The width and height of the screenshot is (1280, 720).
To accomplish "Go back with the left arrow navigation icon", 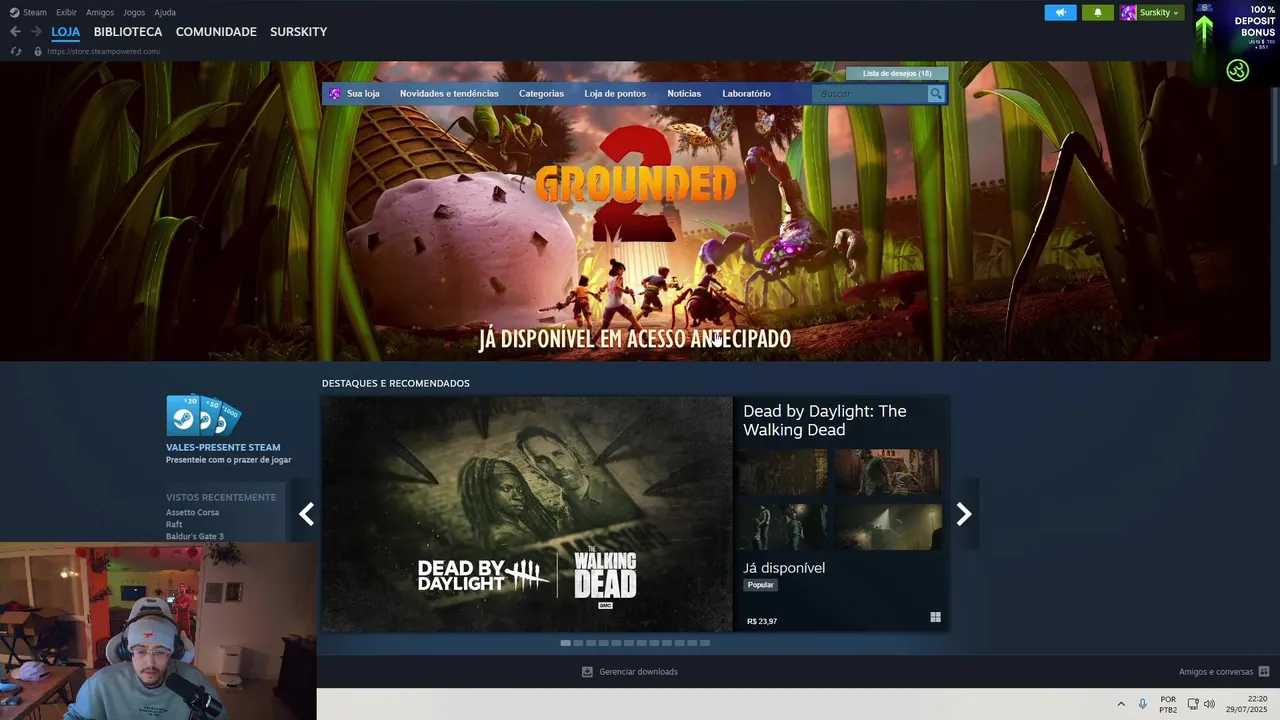I will click(15, 32).
